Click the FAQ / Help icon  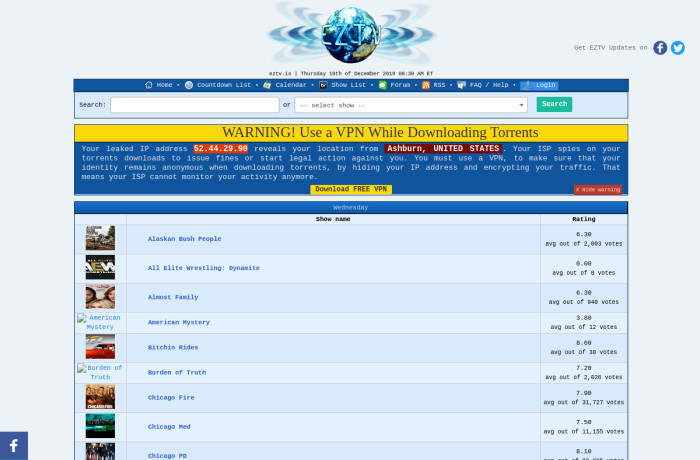462,85
